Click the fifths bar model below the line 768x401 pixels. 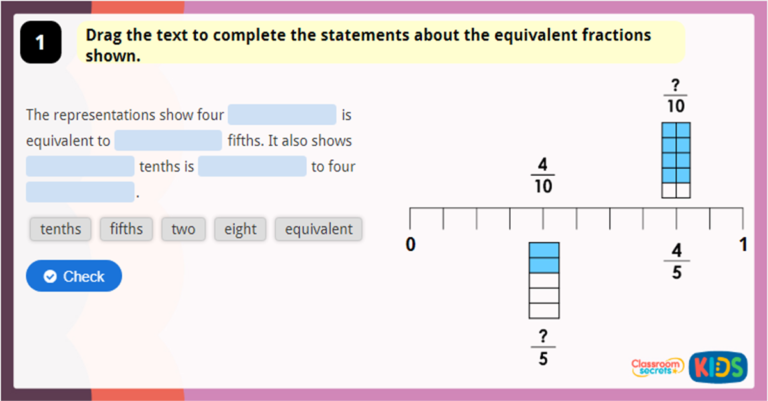[x=543, y=279]
